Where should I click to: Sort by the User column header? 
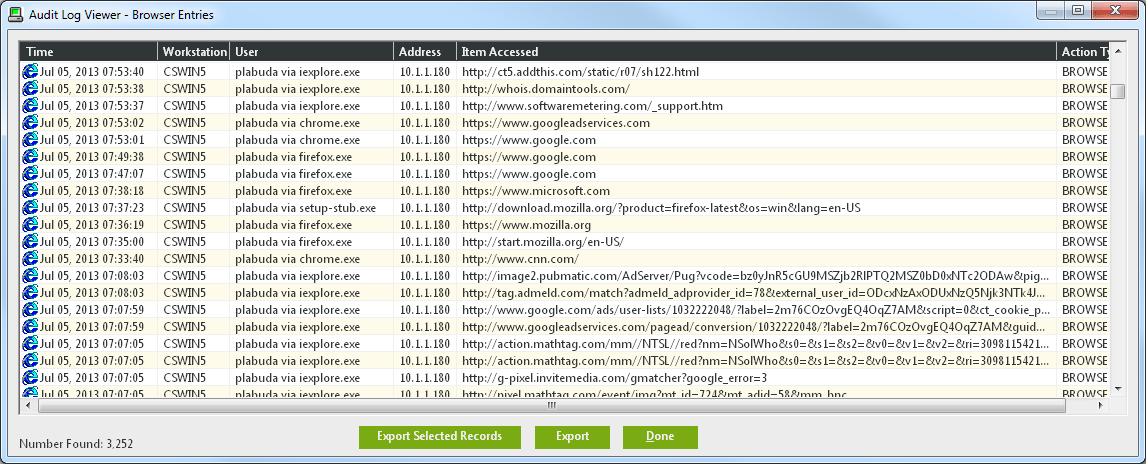click(x=312, y=52)
